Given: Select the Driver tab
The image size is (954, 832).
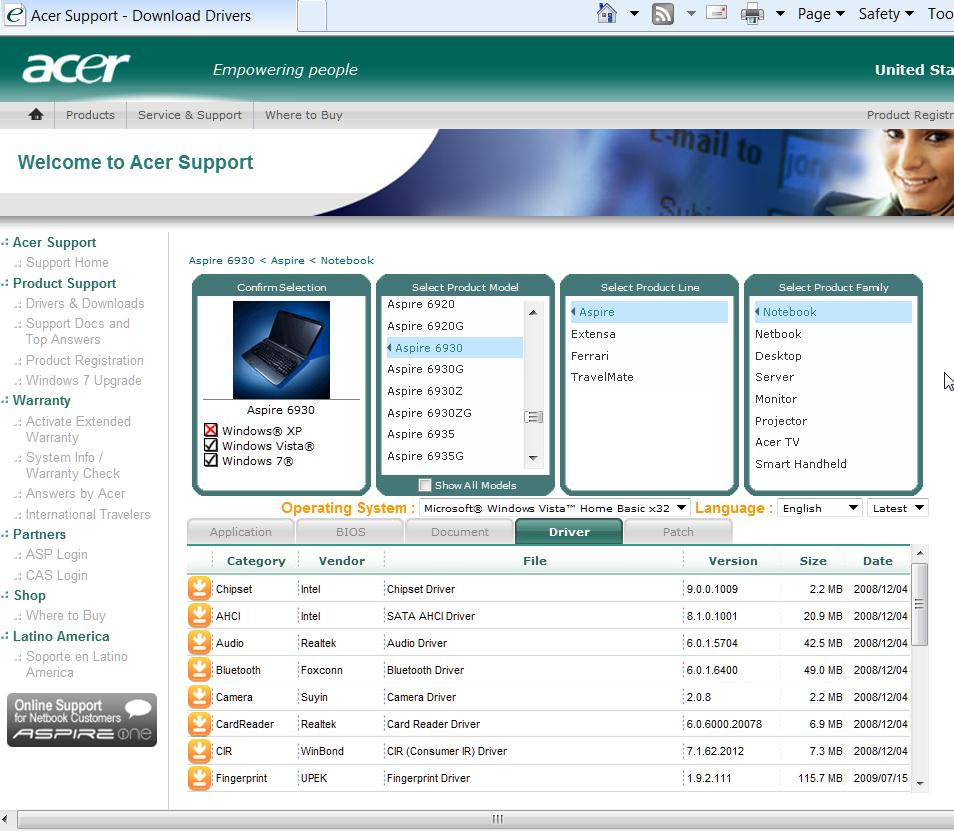Looking at the screenshot, I should [x=569, y=532].
